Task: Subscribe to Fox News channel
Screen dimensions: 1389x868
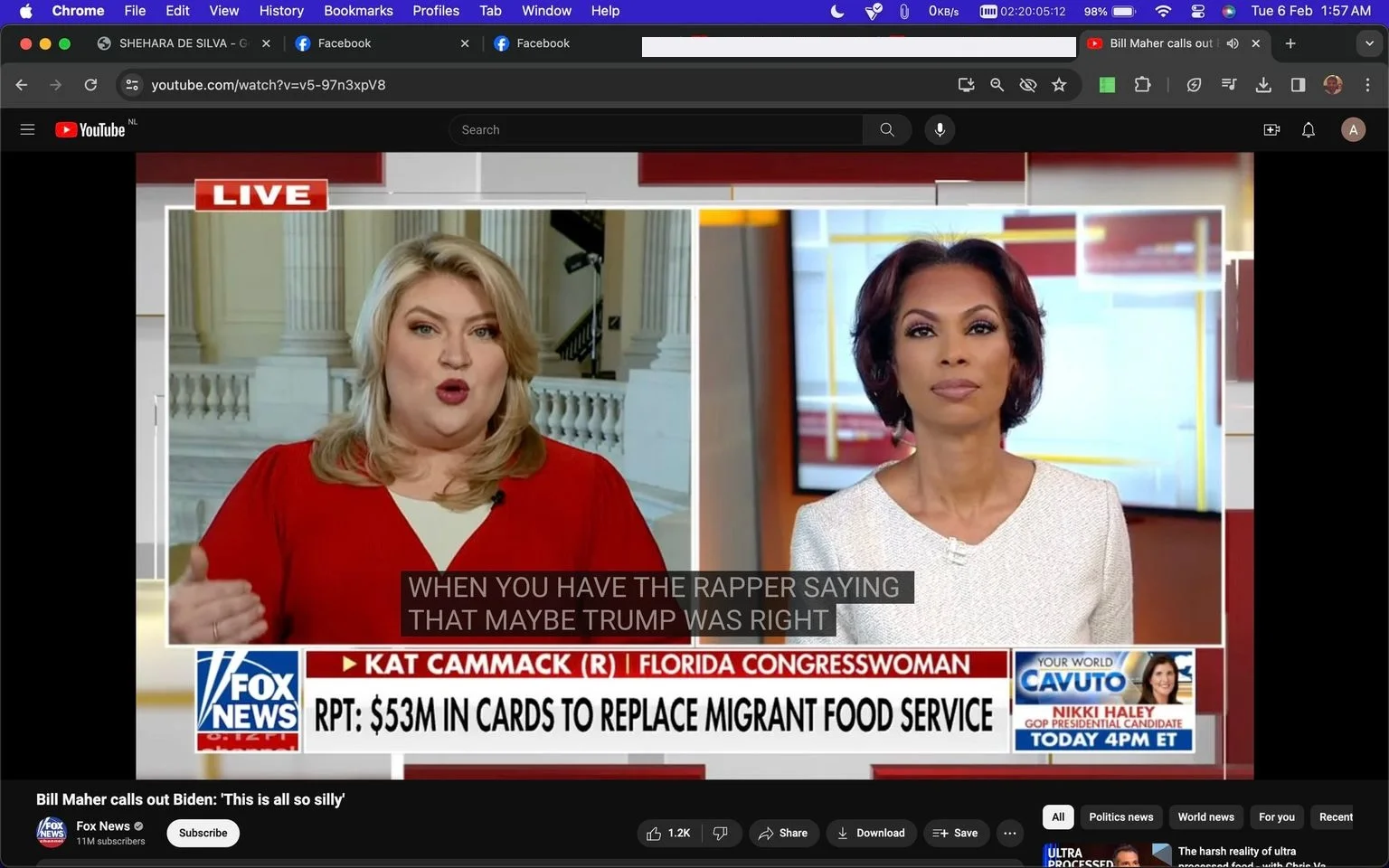Action: (x=203, y=833)
